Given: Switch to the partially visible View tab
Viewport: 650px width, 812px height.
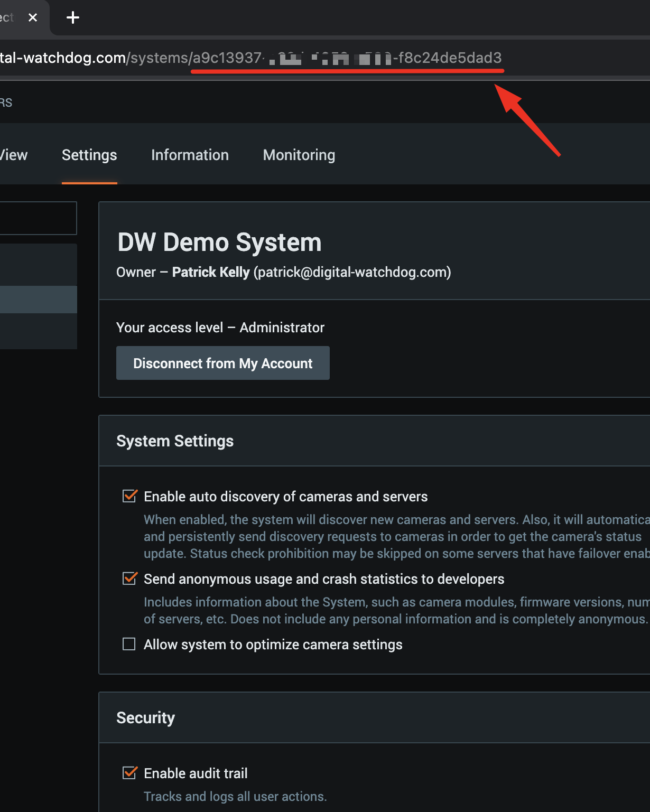Looking at the screenshot, I should point(13,155).
